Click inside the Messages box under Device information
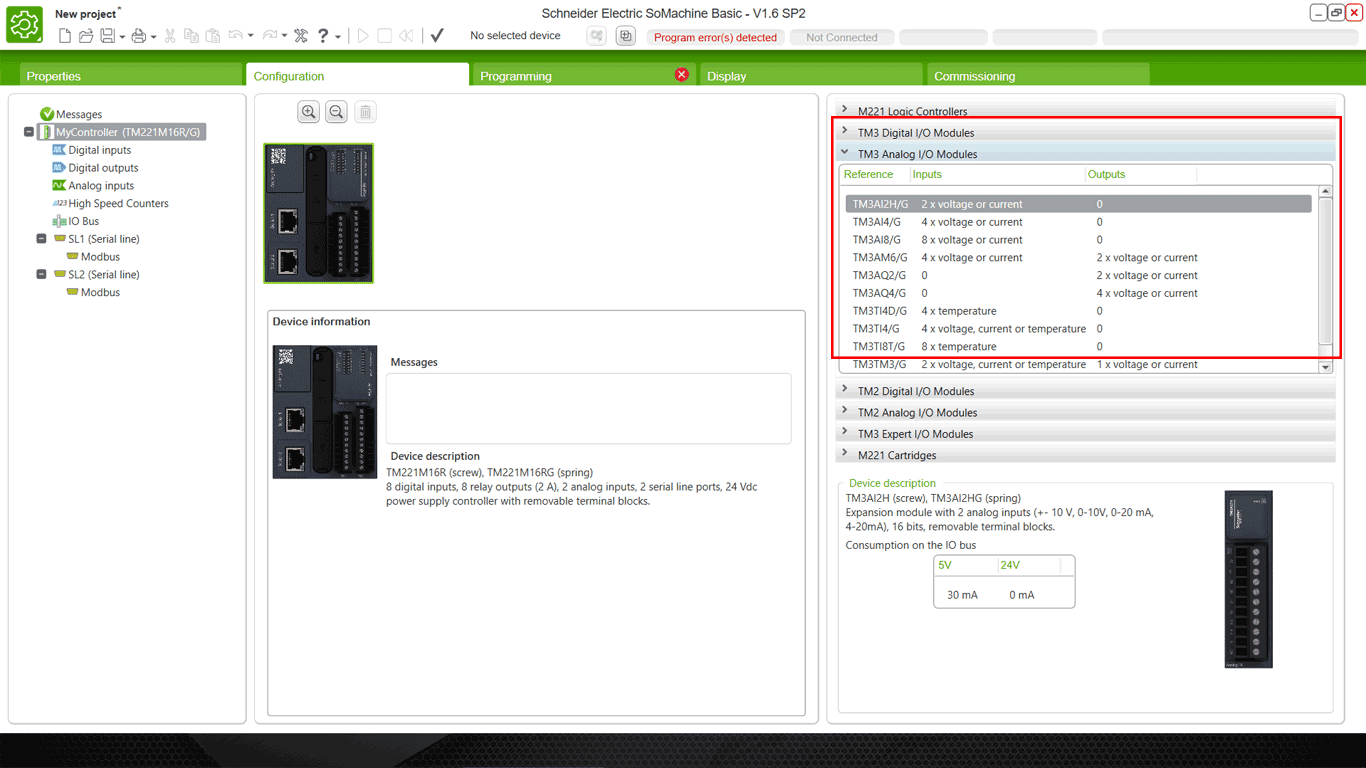This screenshot has height=768, width=1366. click(589, 408)
